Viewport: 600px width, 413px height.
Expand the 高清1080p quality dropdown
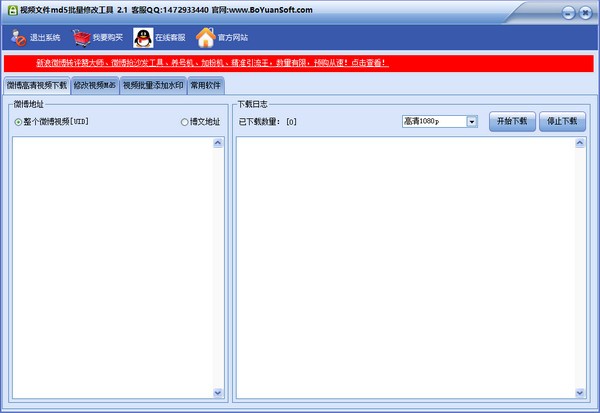click(x=472, y=122)
